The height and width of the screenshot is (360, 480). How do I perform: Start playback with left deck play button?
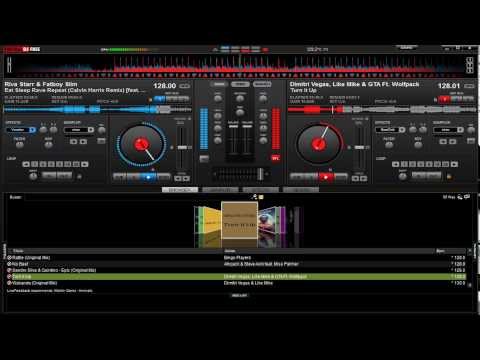click(149, 177)
